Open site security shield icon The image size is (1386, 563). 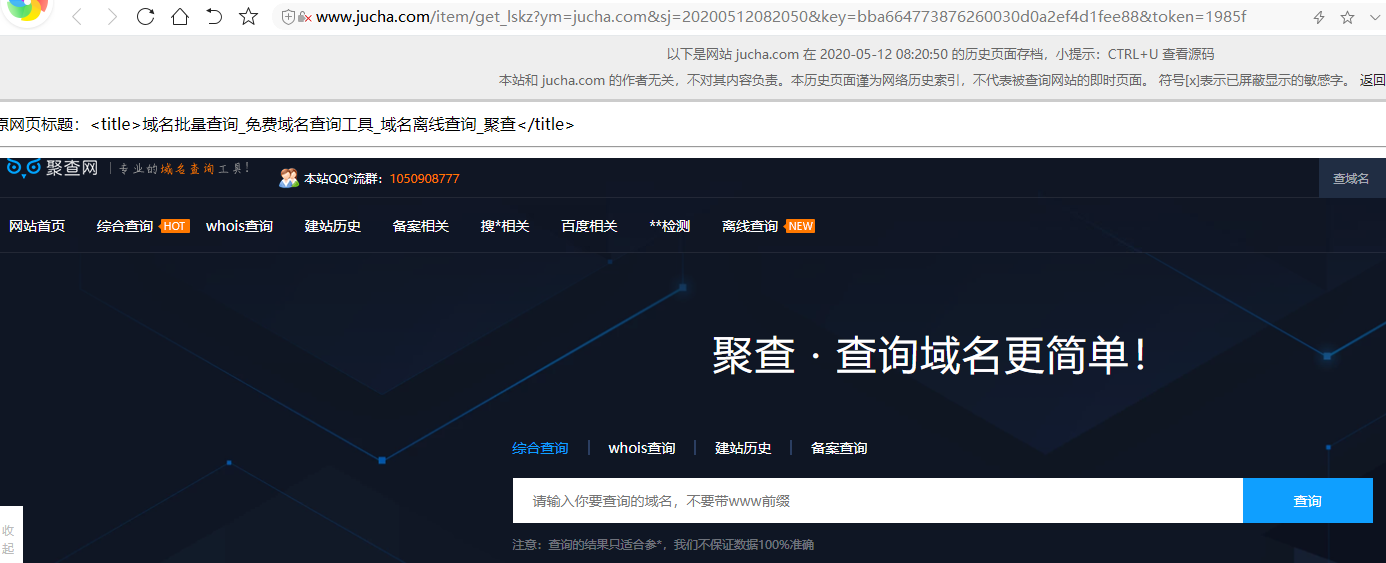pyautogui.click(x=288, y=18)
